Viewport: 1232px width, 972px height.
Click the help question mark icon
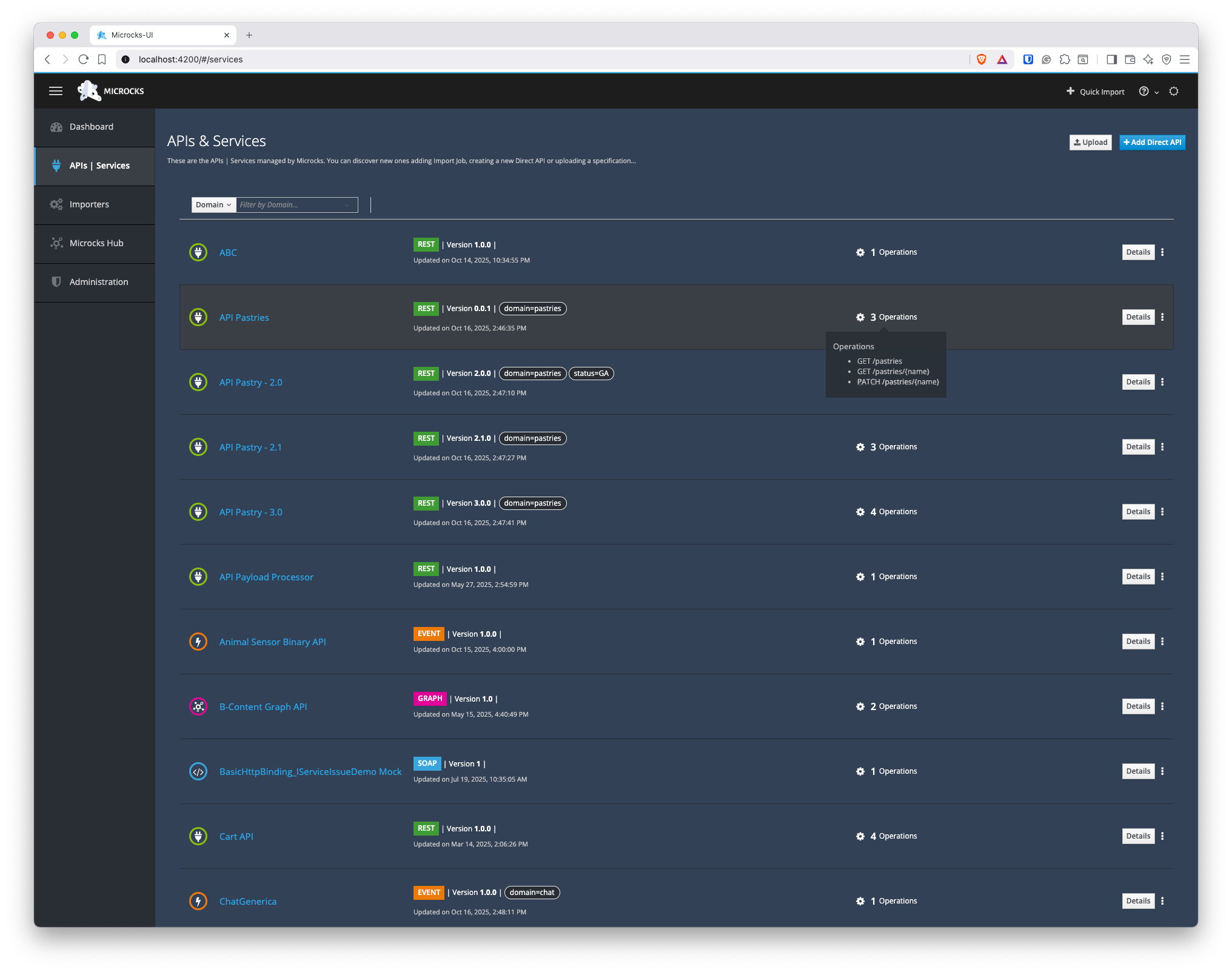1143,92
